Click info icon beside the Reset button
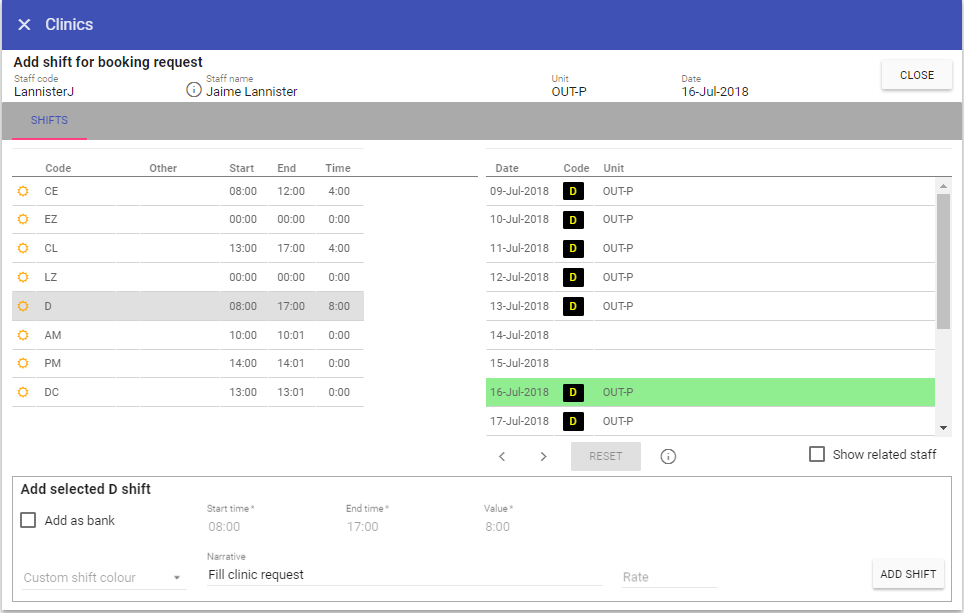The image size is (964, 613). point(668,456)
